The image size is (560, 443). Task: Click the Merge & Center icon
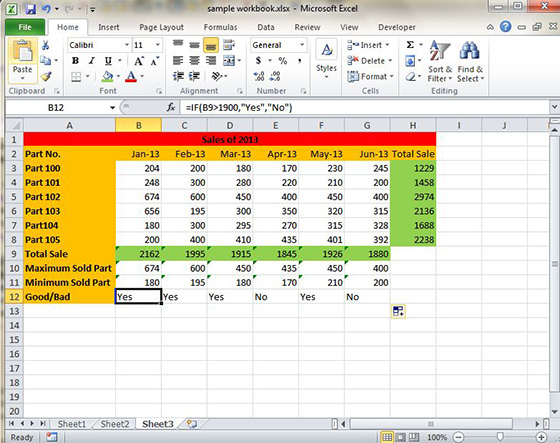229,61
